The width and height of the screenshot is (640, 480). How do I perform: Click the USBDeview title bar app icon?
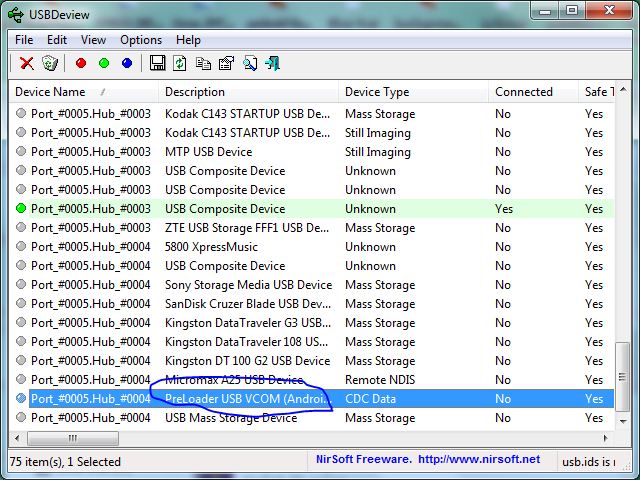pos(16,15)
